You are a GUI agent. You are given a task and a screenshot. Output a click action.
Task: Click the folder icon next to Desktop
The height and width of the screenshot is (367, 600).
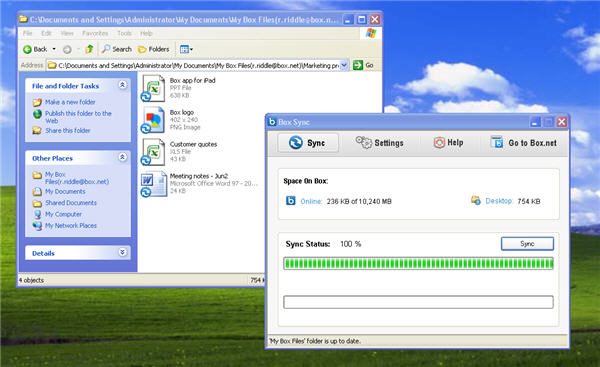tap(476, 200)
